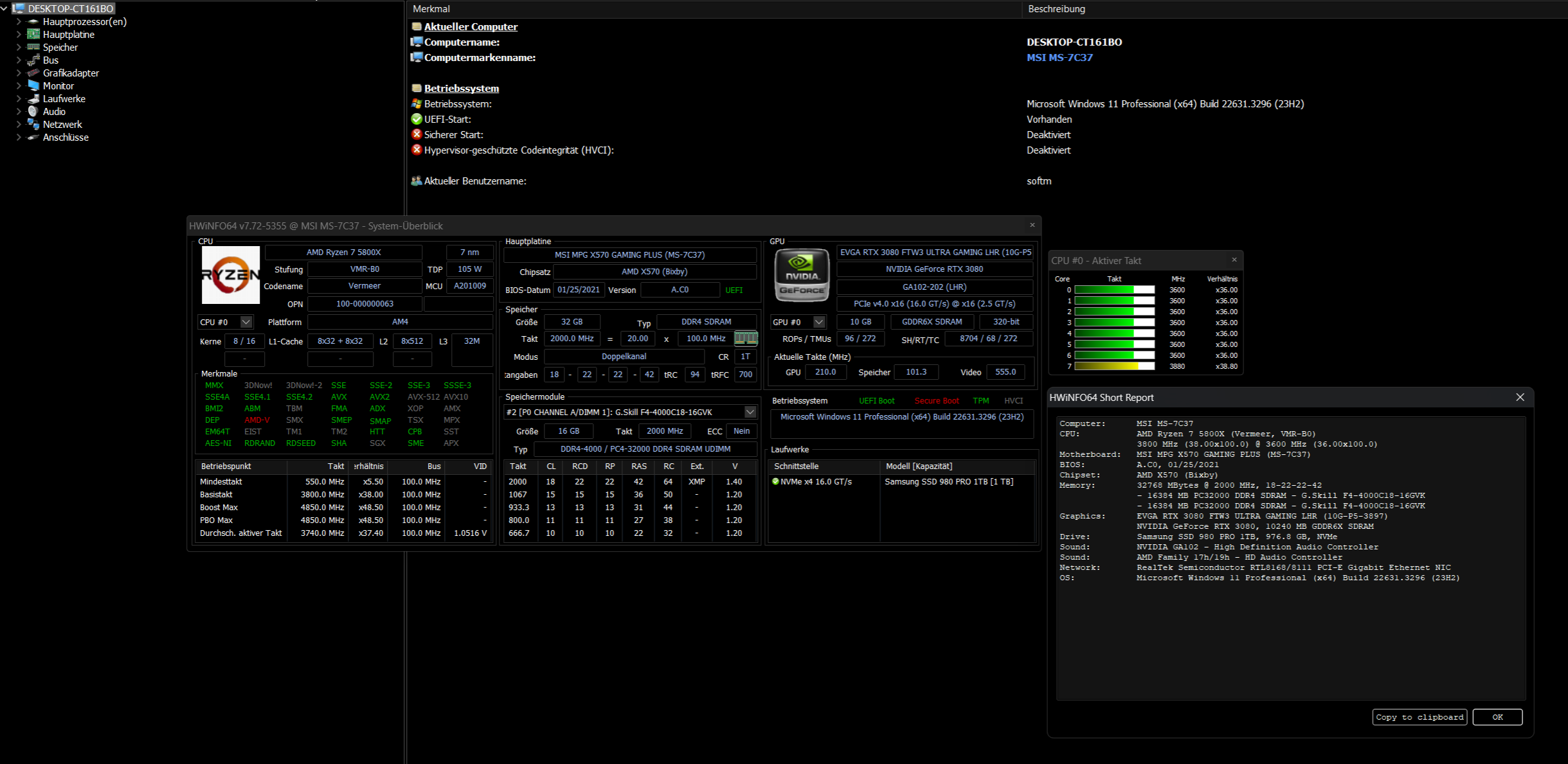
Task: Click Core 7 clock bar
Action: (1114, 366)
